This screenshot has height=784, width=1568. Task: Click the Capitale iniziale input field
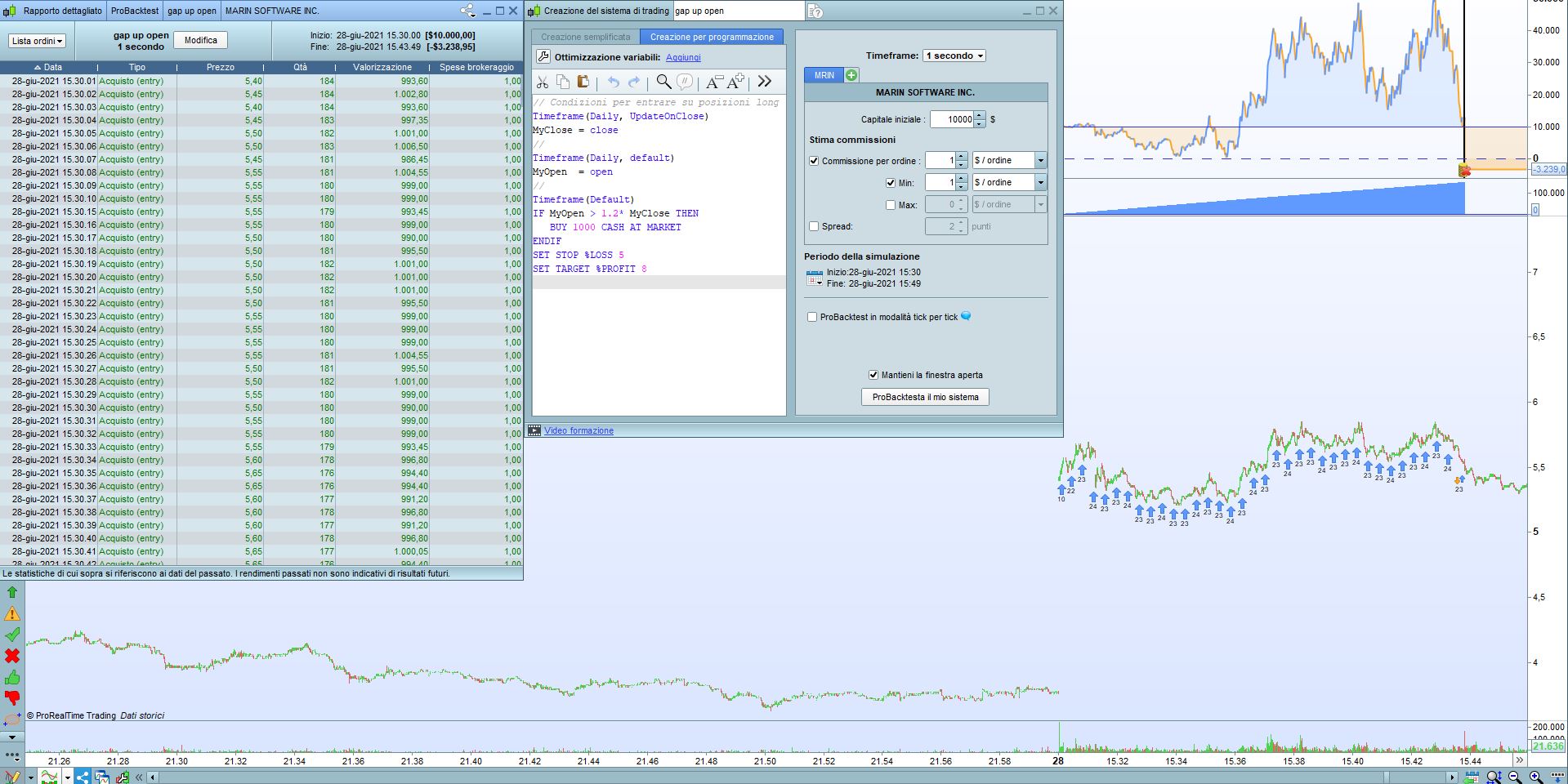click(952, 119)
